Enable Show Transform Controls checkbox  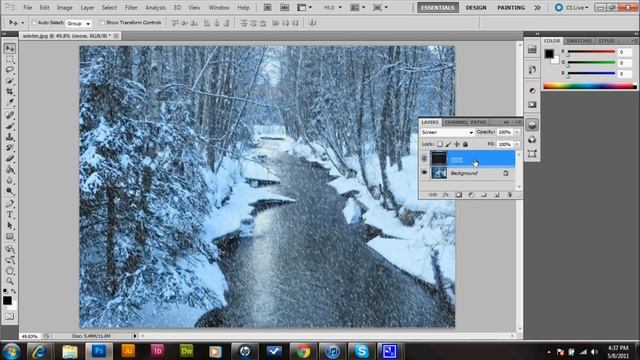click(102, 23)
